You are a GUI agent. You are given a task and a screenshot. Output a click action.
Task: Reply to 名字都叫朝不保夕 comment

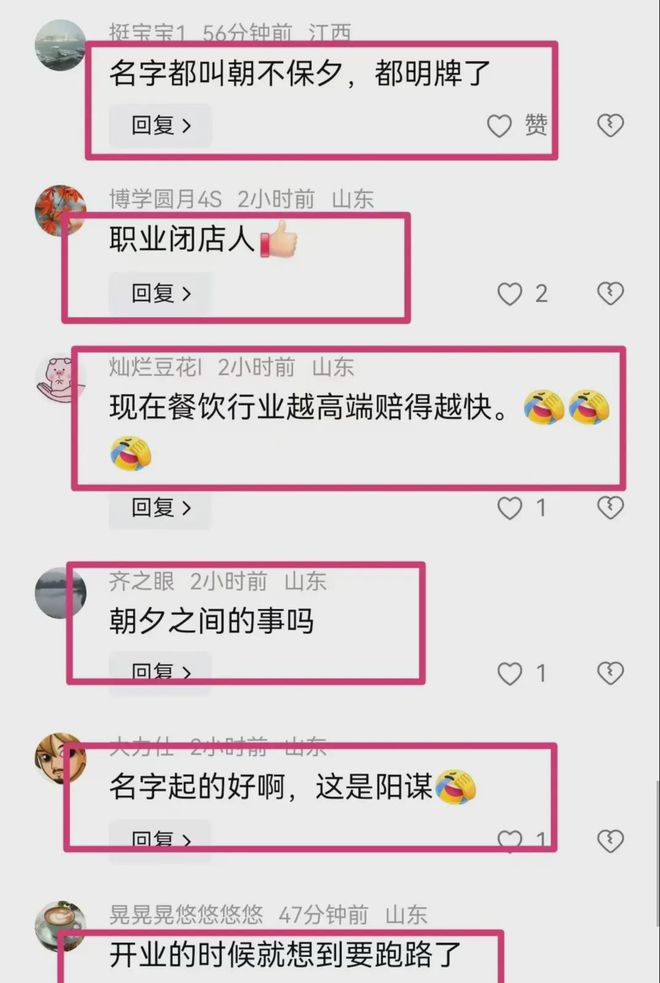pos(160,126)
